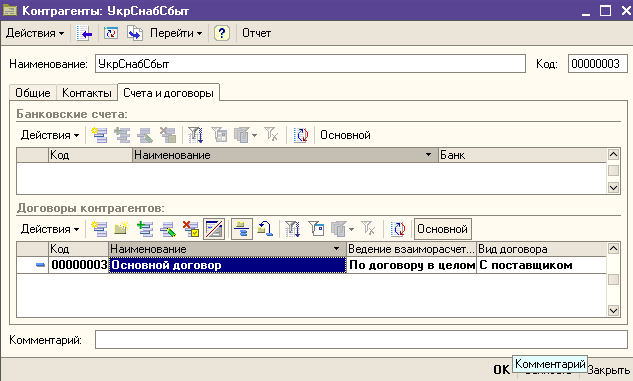Click the go up one level icon
Image resolution: width=633 pixels, height=381 pixels.
pos(265,229)
